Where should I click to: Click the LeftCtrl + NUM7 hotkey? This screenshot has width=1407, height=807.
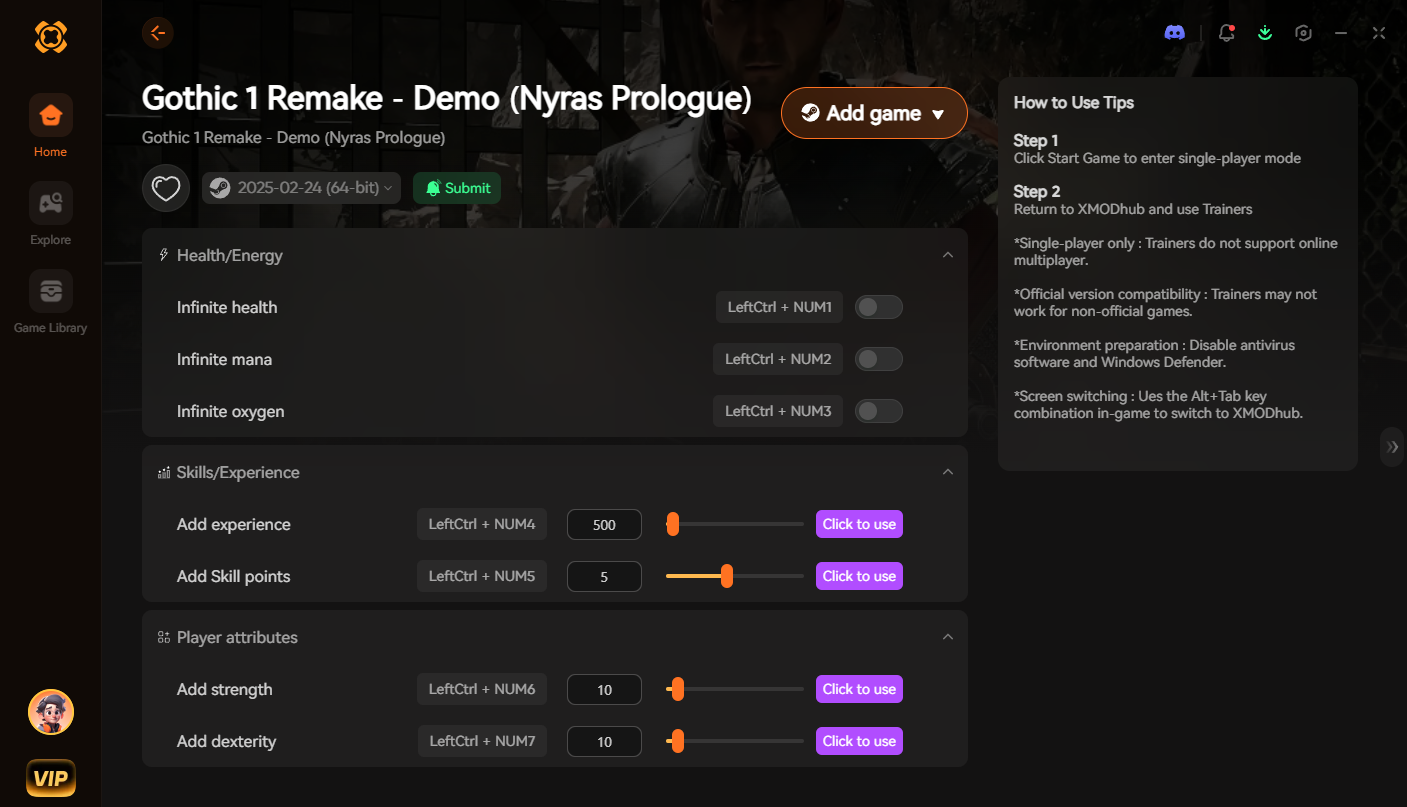click(482, 741)
